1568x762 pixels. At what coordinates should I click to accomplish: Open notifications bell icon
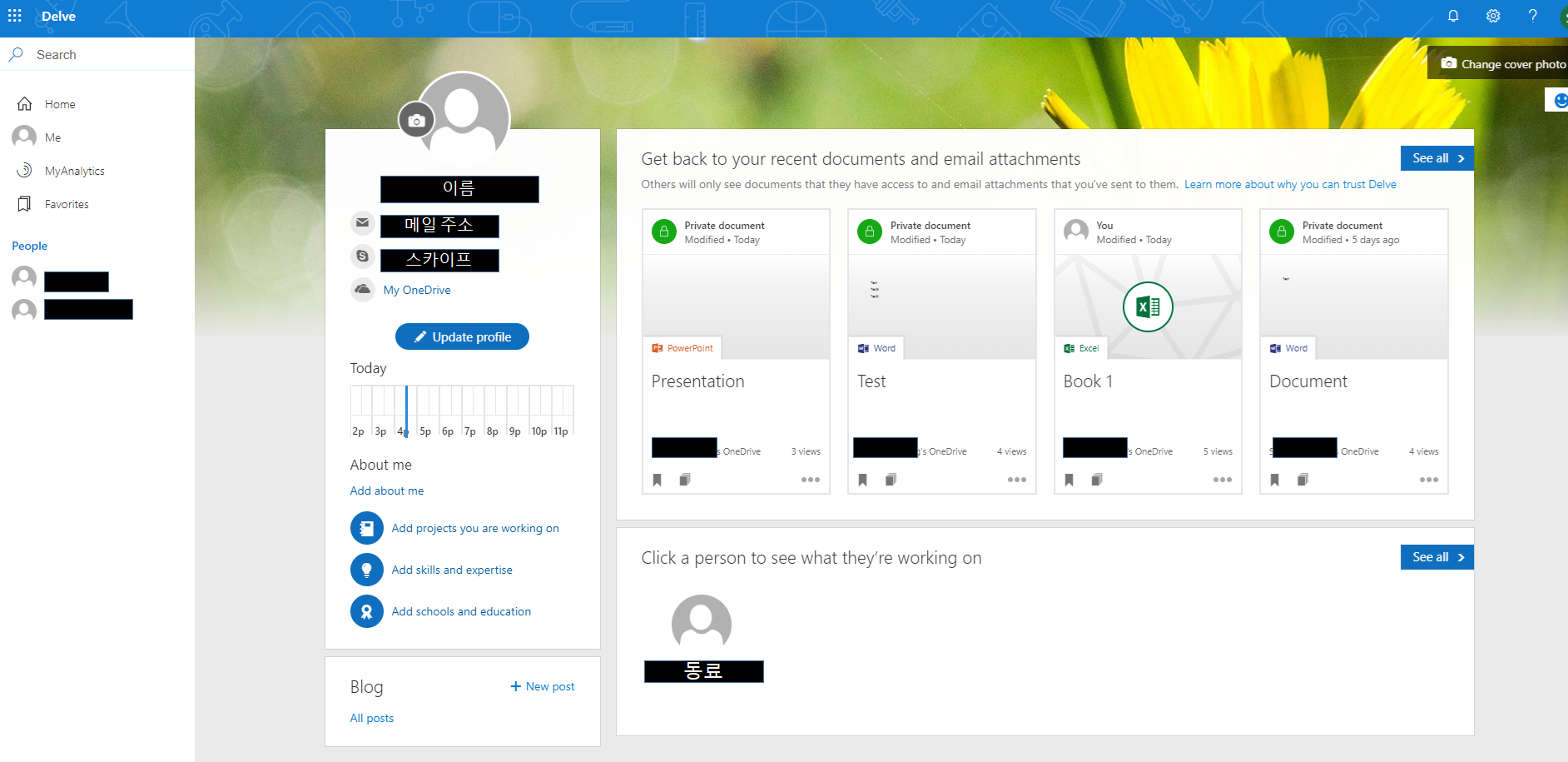[x=1453, y=16]
